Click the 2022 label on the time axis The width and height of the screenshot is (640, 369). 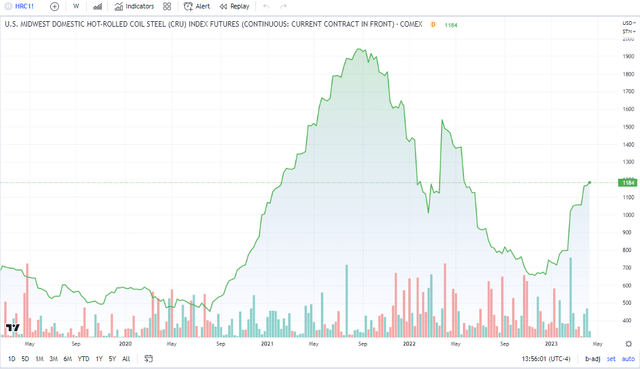click(409, 344)
